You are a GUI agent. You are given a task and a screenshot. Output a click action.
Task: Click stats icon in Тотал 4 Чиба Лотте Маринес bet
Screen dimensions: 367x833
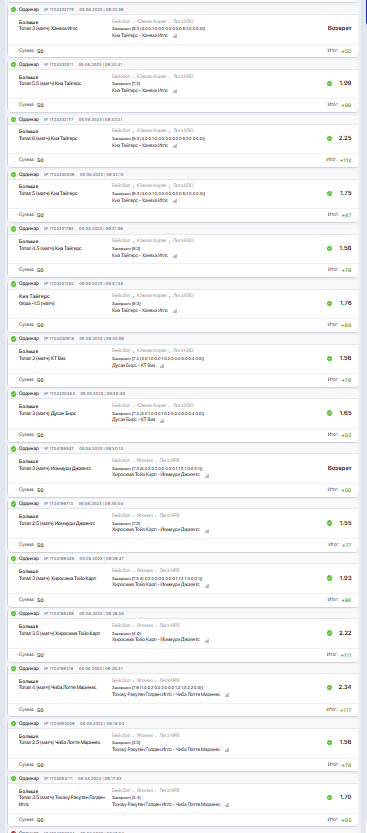click(227, 695)
